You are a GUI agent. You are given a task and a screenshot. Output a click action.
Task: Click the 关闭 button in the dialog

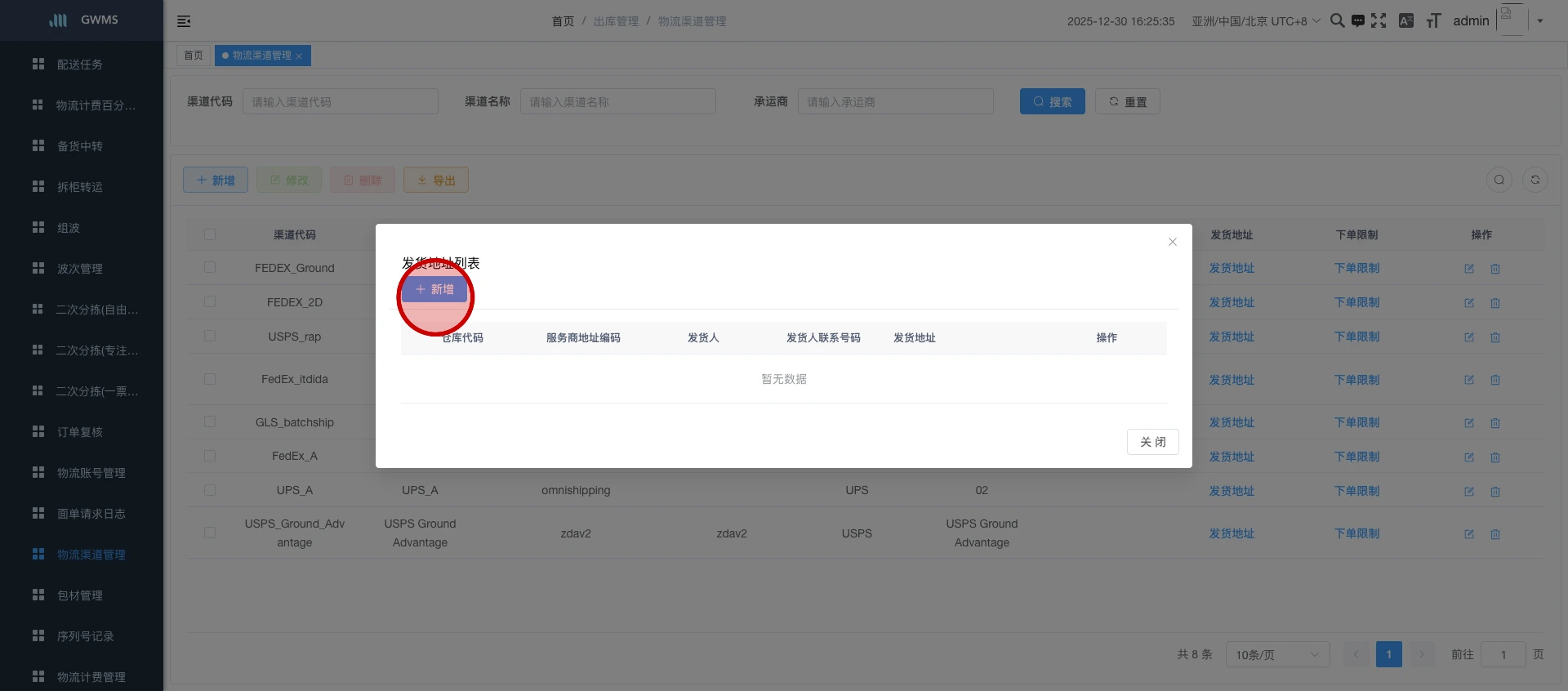point(1153,442)
